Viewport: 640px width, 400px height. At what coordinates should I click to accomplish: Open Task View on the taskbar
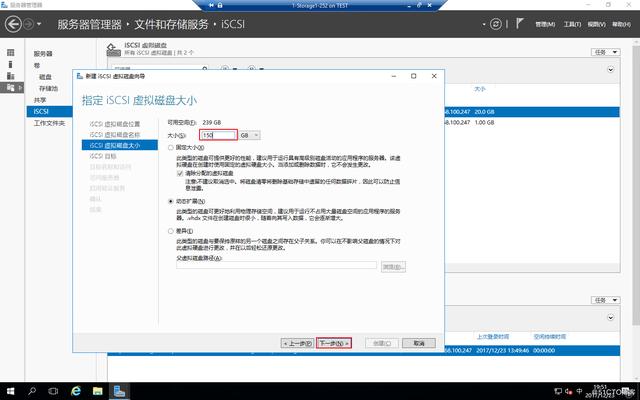pos(53,391)
